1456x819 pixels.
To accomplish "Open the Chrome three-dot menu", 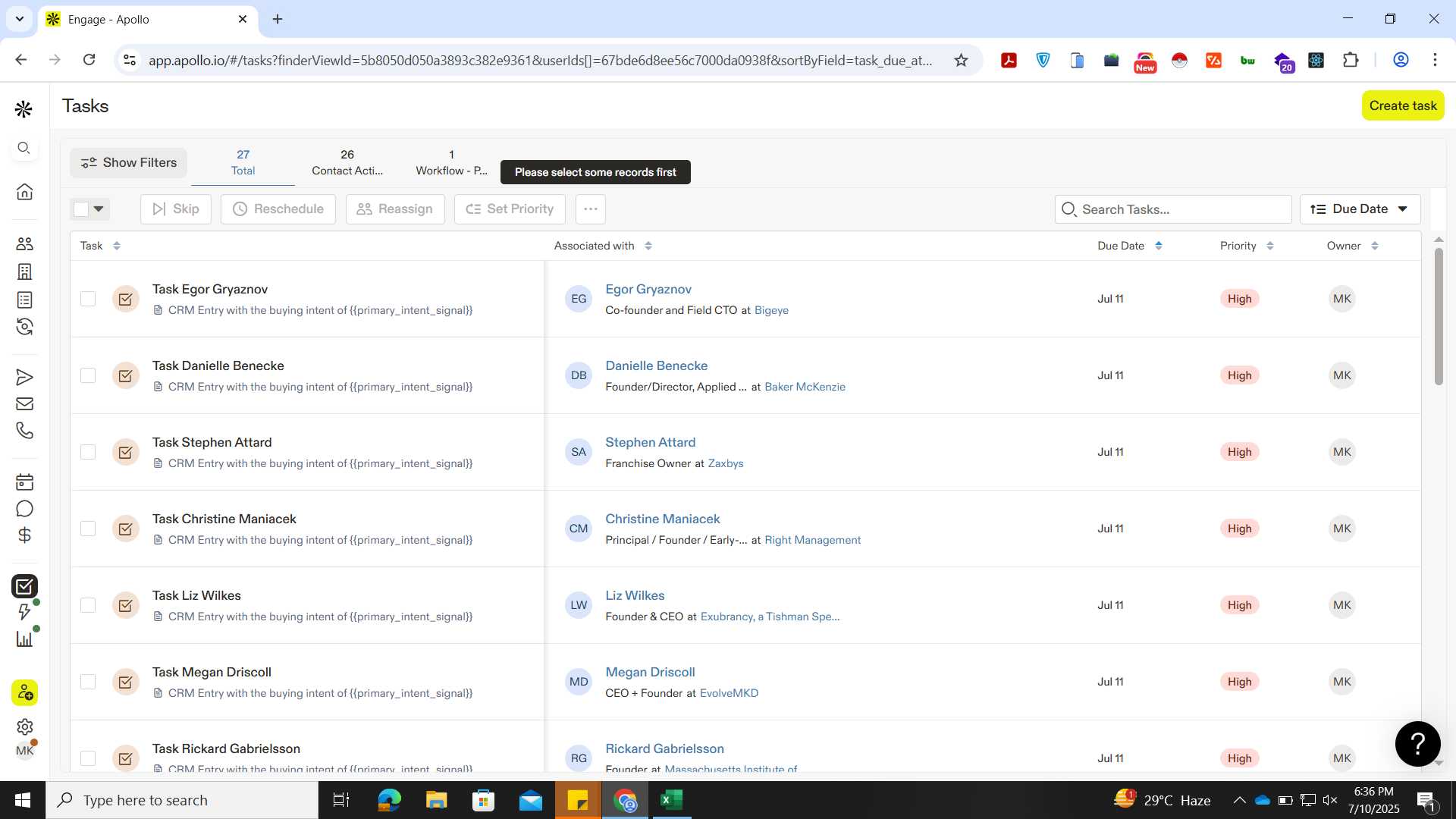I will click(1435, 60).
